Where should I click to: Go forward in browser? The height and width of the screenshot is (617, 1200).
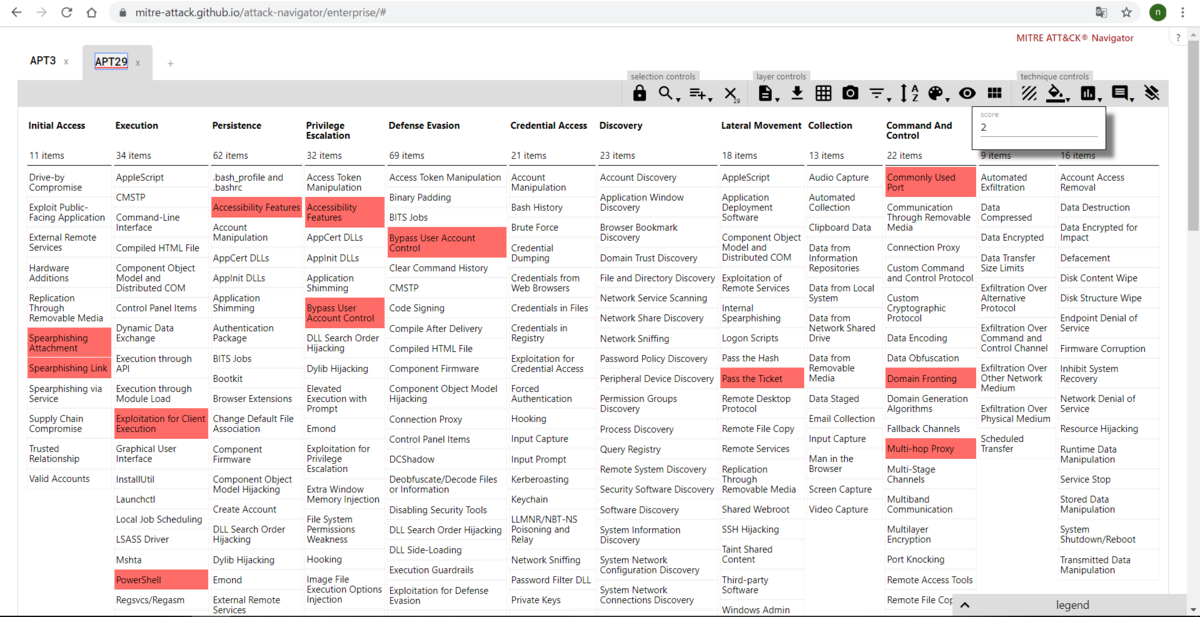coord(41,12)
